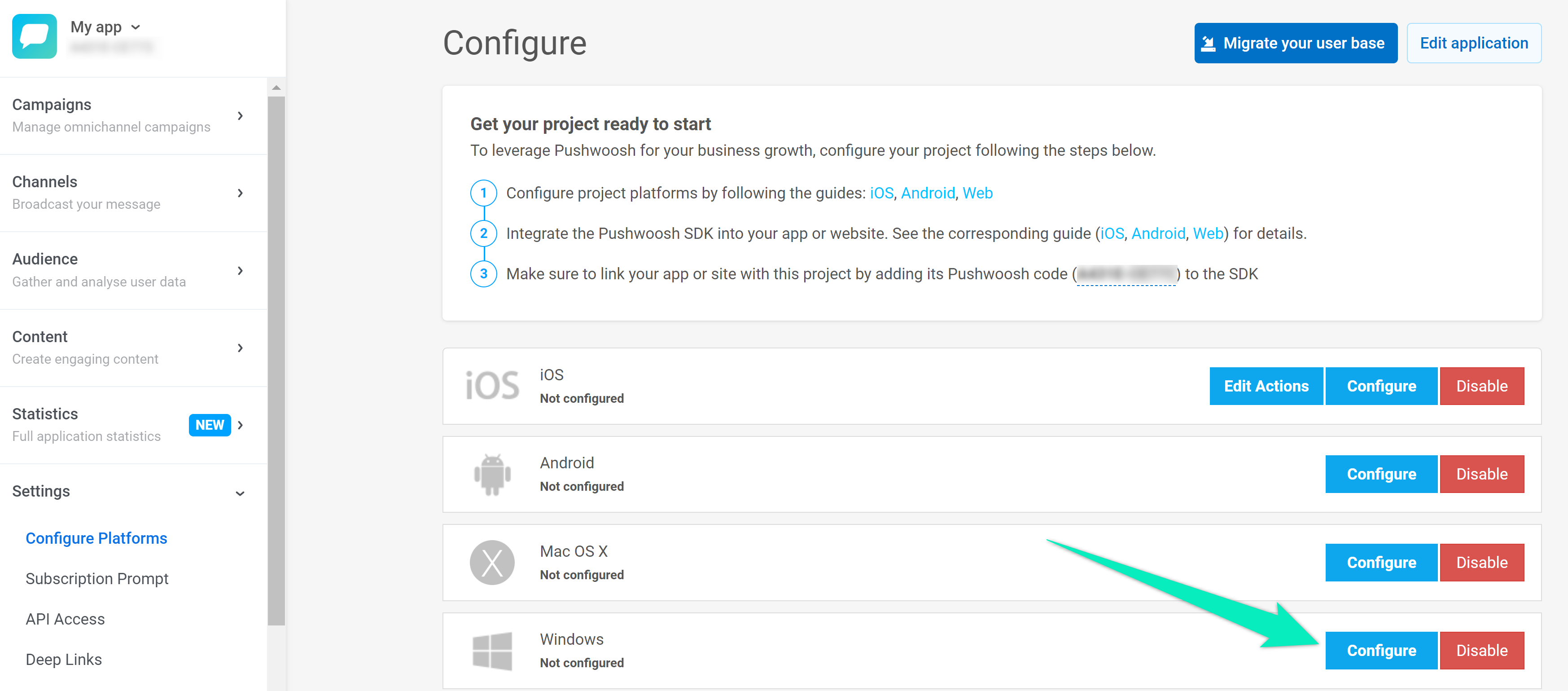Open the My app dropdown

coord(105,27)
